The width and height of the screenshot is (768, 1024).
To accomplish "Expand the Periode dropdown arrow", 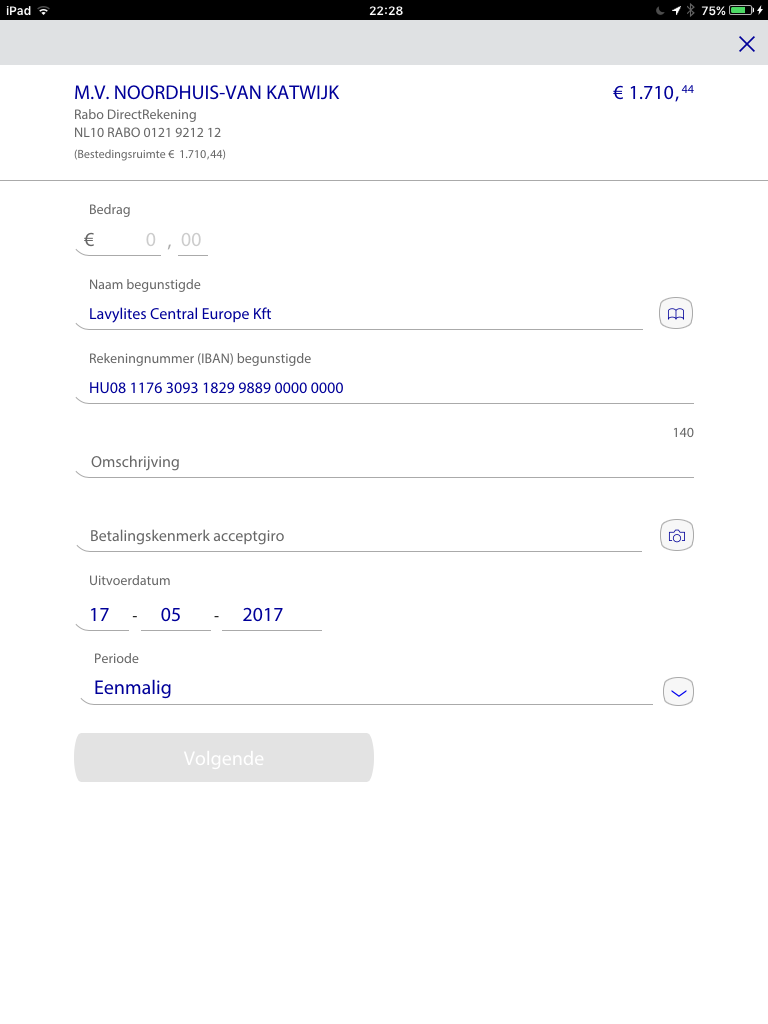I will [x=678, y=691].
